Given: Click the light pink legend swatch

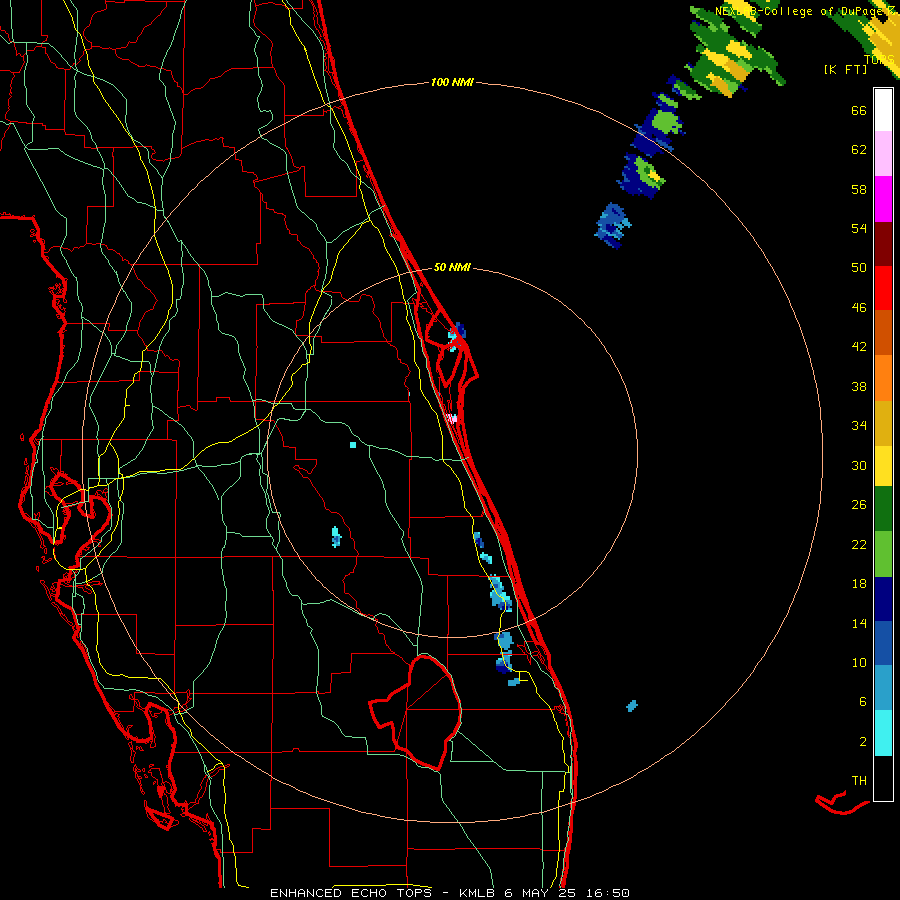Looking at the screenshot, I should (x=883, y=154).
